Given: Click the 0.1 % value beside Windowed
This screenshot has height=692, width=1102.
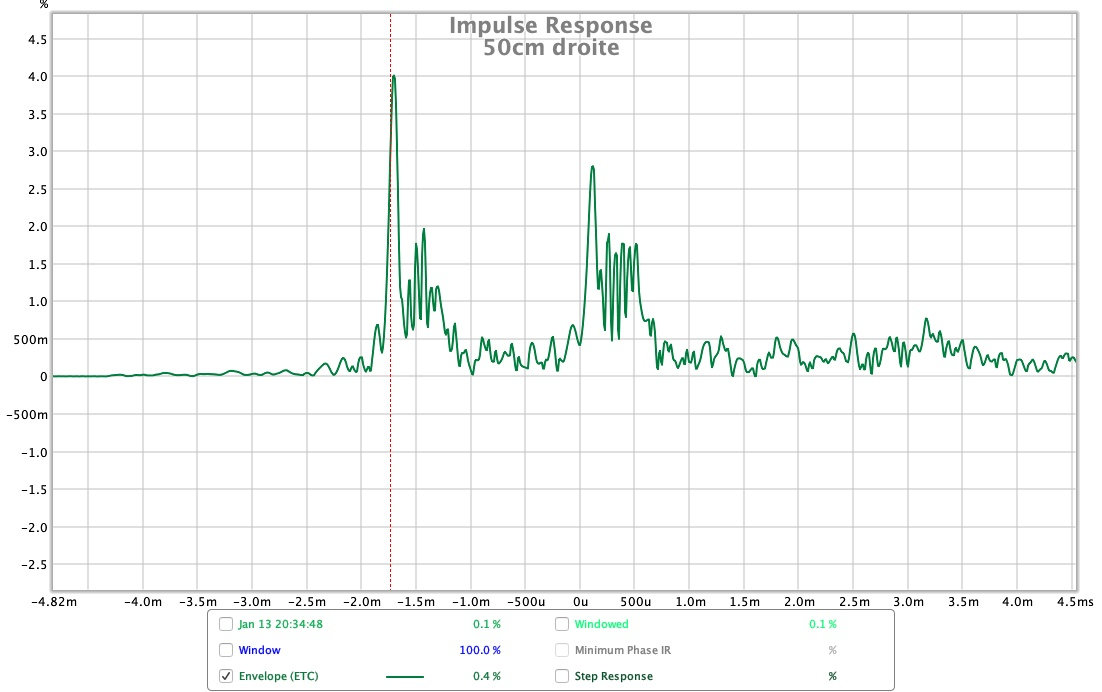Looking at the screenshot, I should (x=823, y=624).
